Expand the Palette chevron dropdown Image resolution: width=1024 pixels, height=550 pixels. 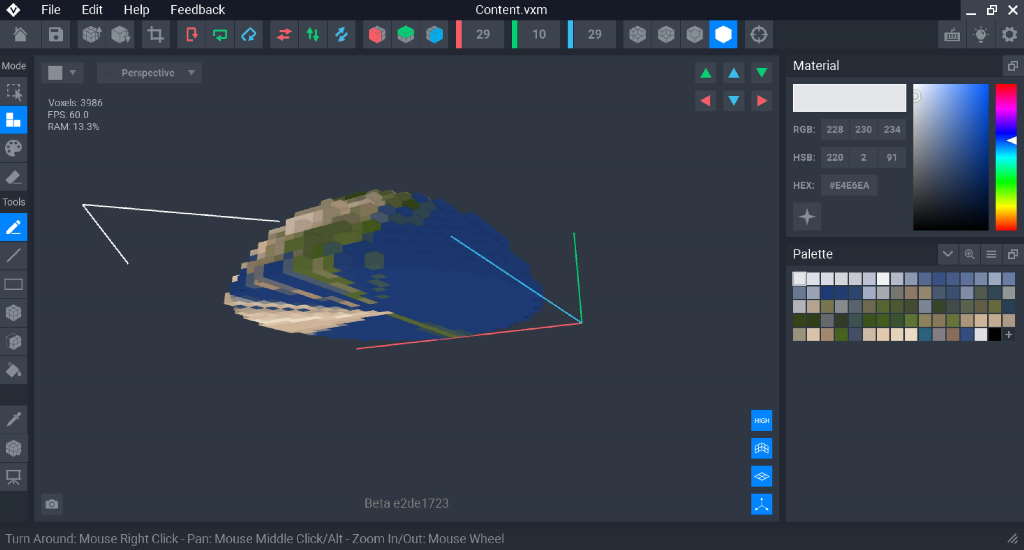pos(948,254)
